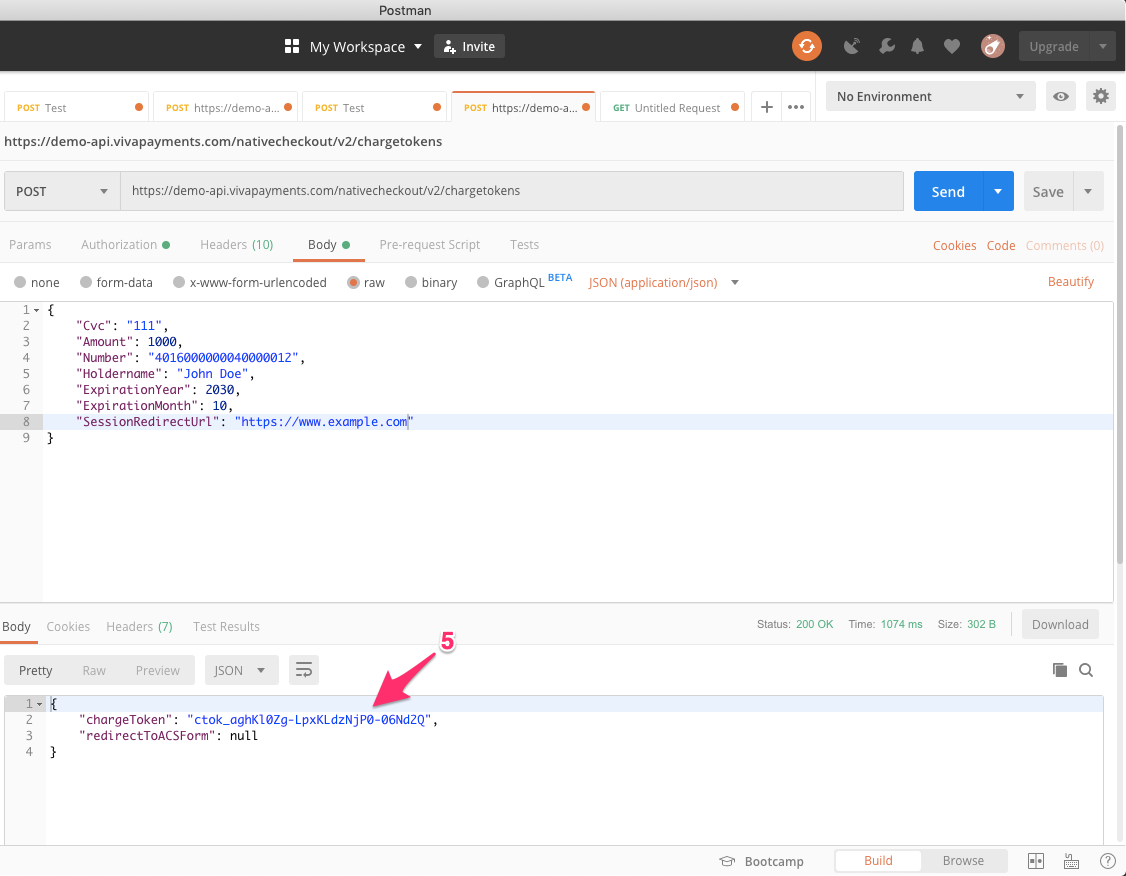Viewport: 1126px width, 876px height.
Task: Click the Beautify link
Action: 1070,281
